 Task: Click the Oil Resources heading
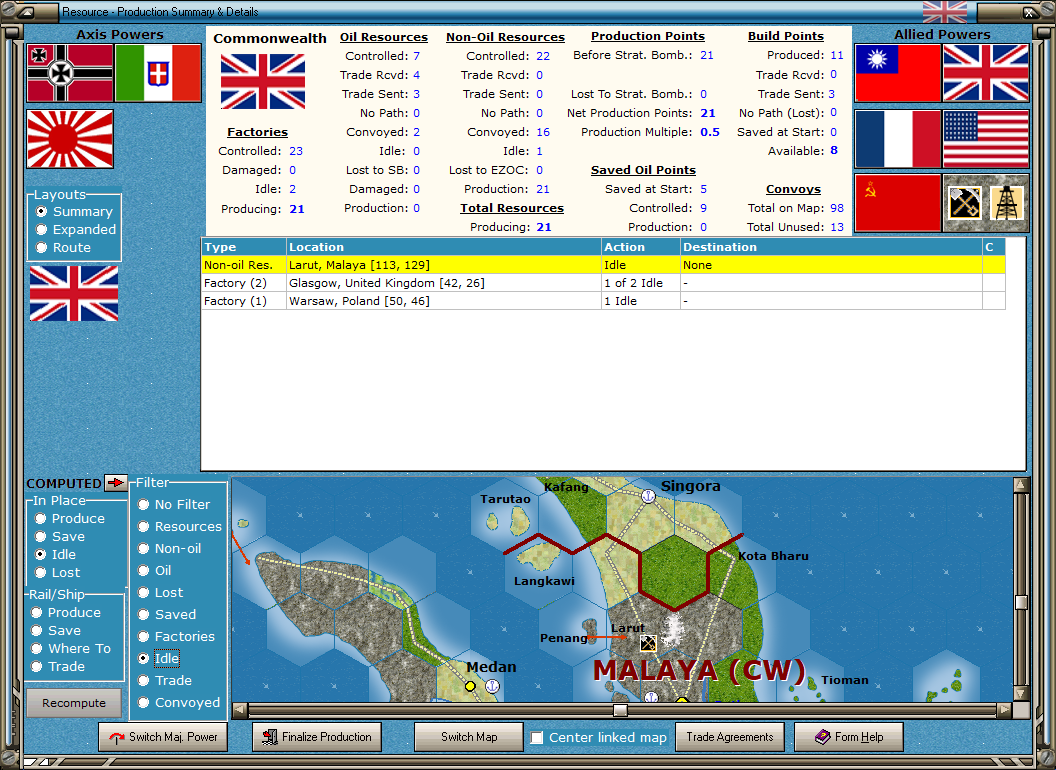384,37
